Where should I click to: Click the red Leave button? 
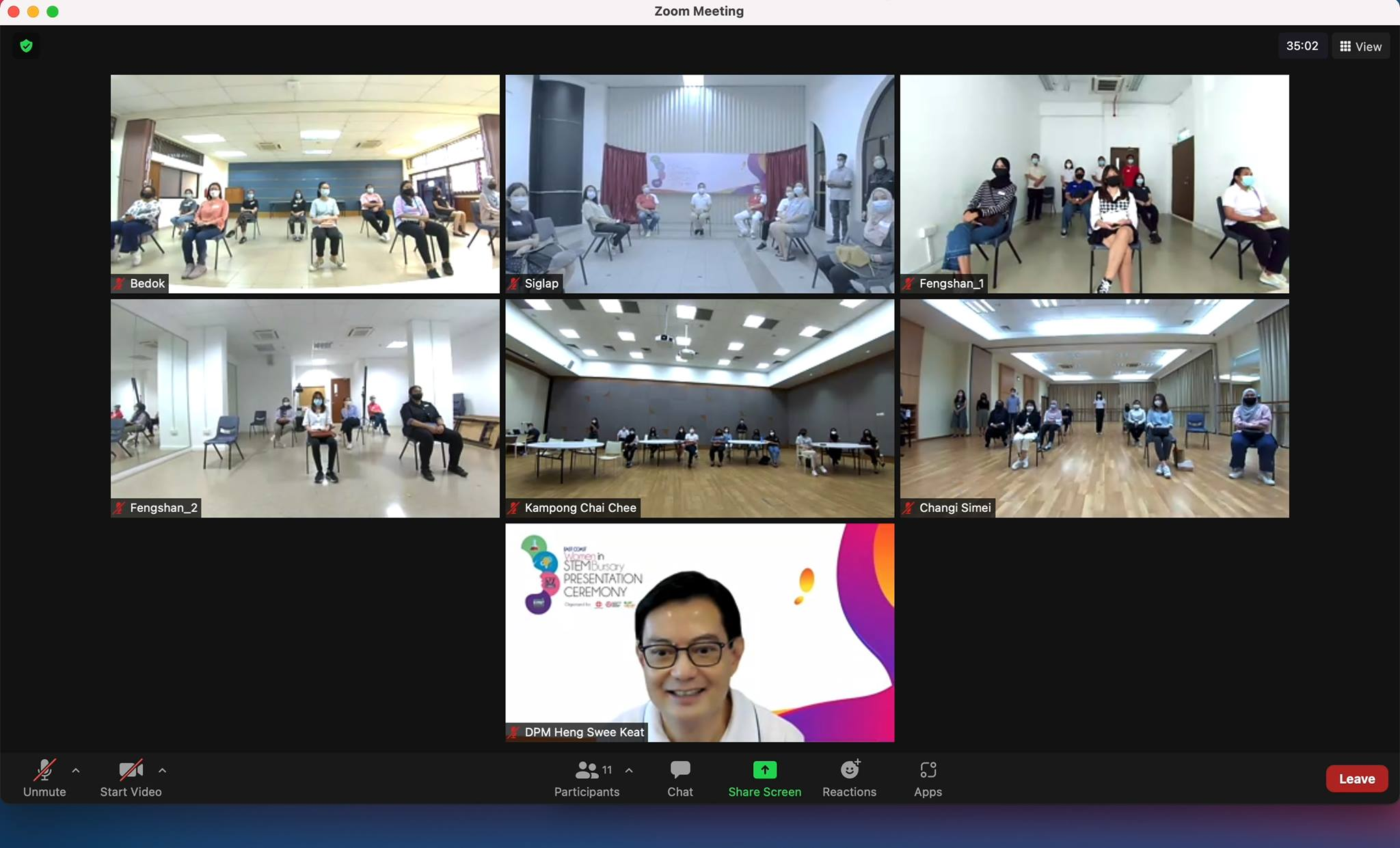coord(1357,778)
